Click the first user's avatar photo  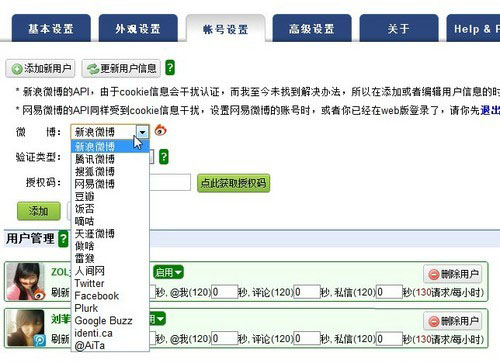point(25,282)
